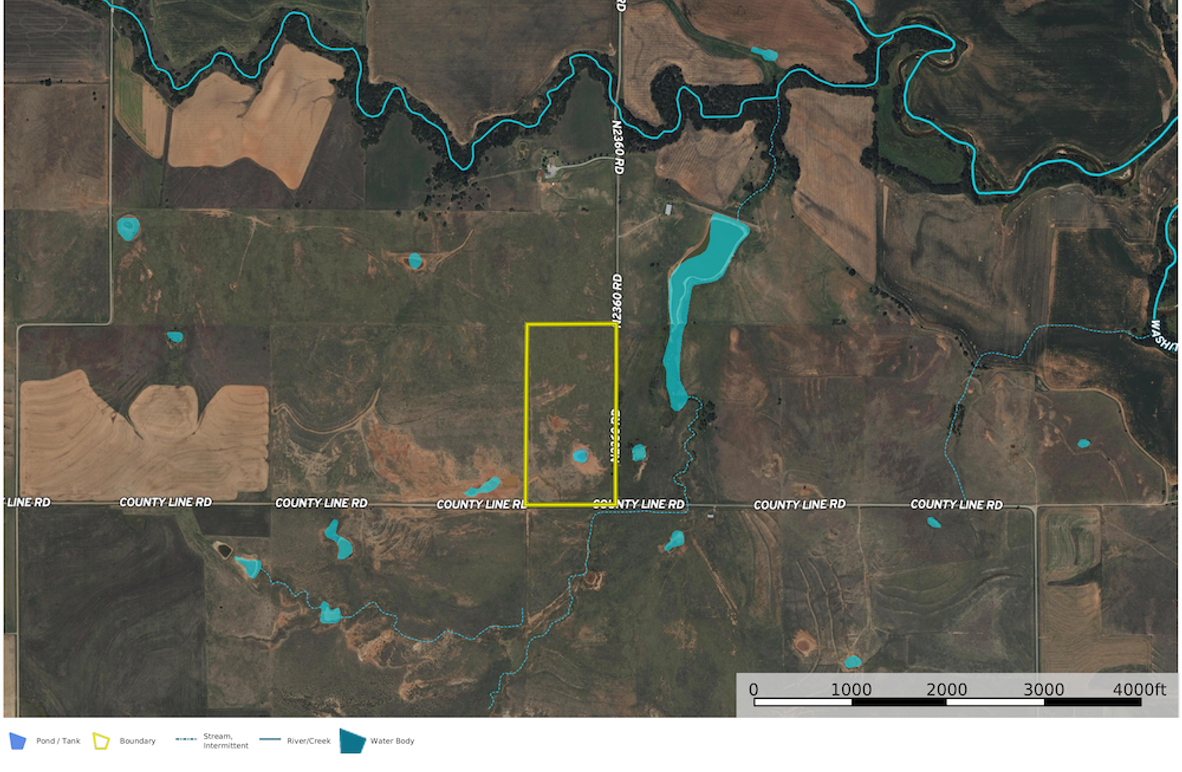Click the 2000 mark on scale bar
Screen dimensions: 1182x772
tap(946, 689)
